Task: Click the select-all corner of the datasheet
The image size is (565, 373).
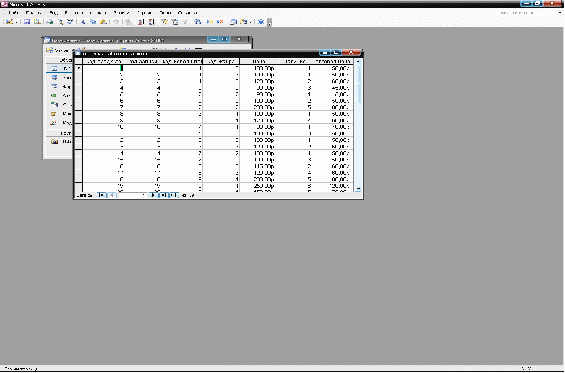Action: click(78, 61)
